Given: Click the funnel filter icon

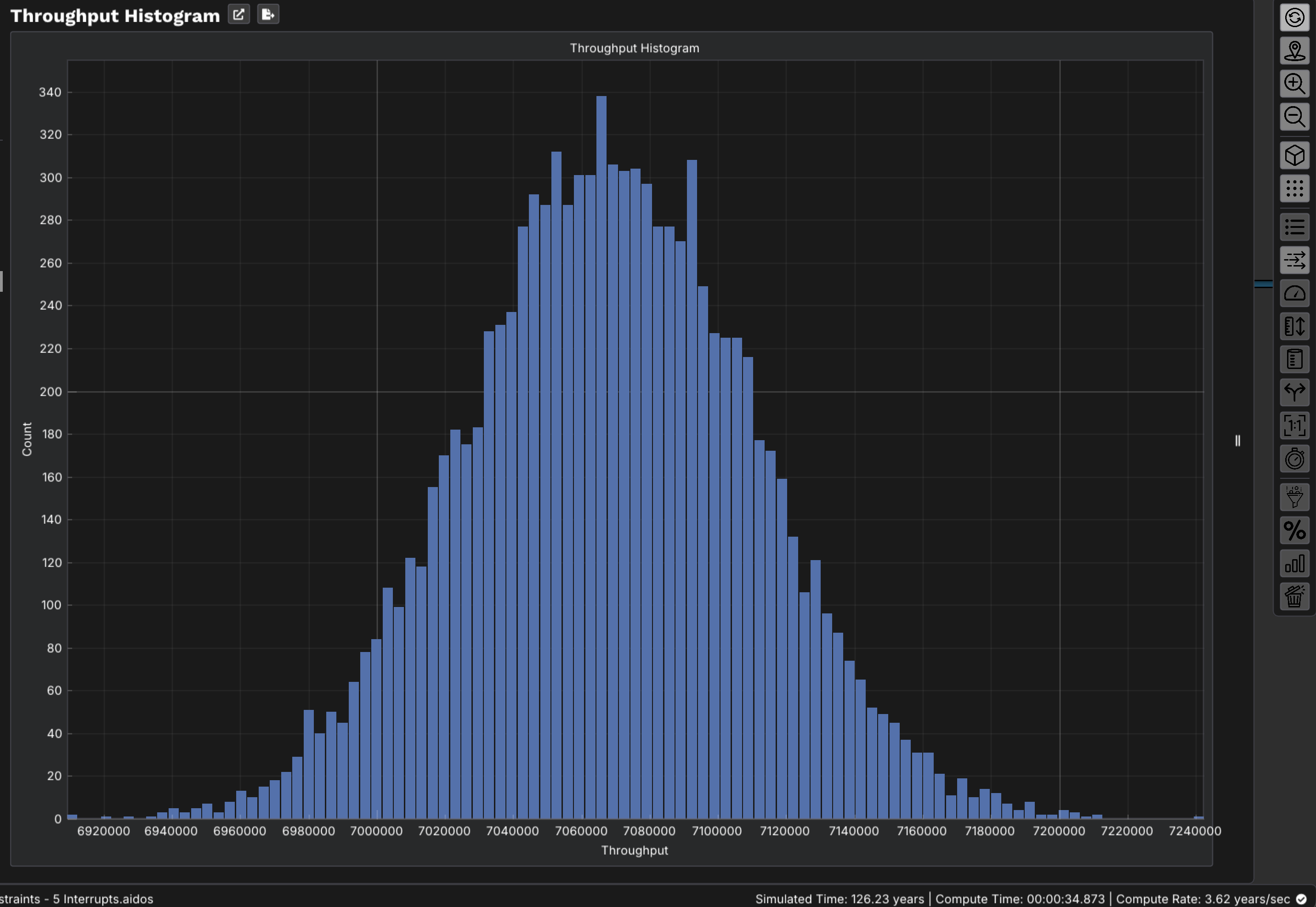Looking at the screenshot, I should (x=1295, y=497).
